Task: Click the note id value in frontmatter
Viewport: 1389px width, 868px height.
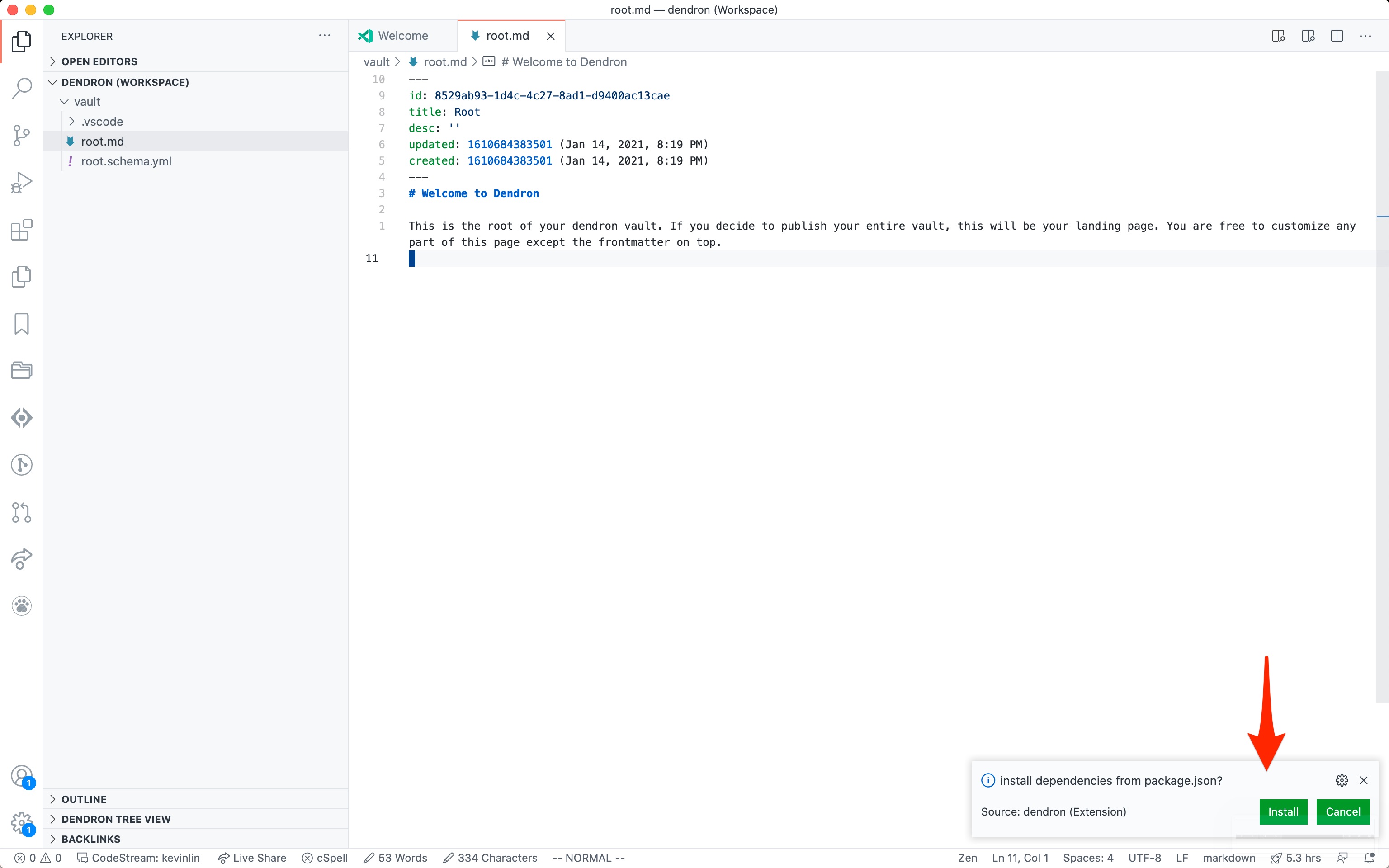Action: [552, 95]
